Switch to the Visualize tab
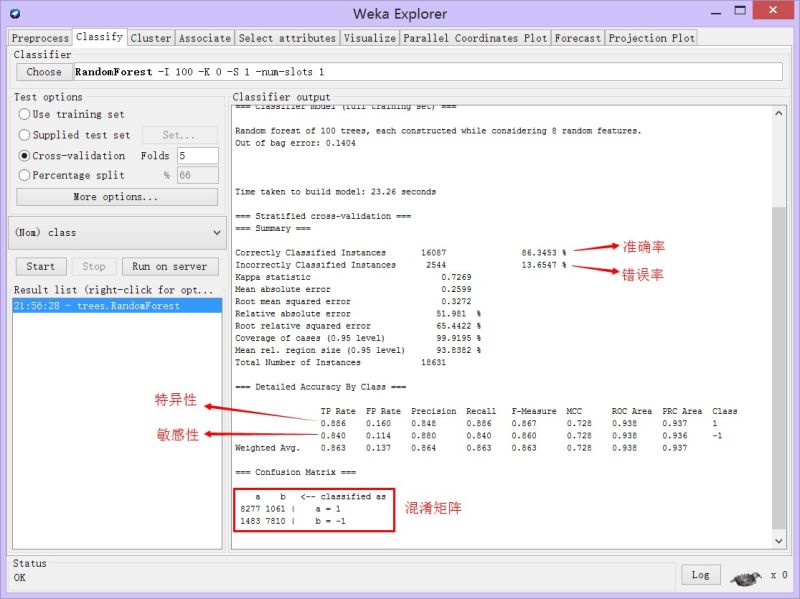 [369, 37]
